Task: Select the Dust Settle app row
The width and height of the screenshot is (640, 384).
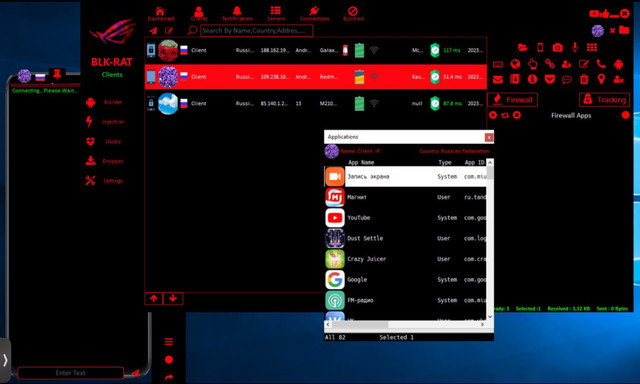Action: (406, 238)
